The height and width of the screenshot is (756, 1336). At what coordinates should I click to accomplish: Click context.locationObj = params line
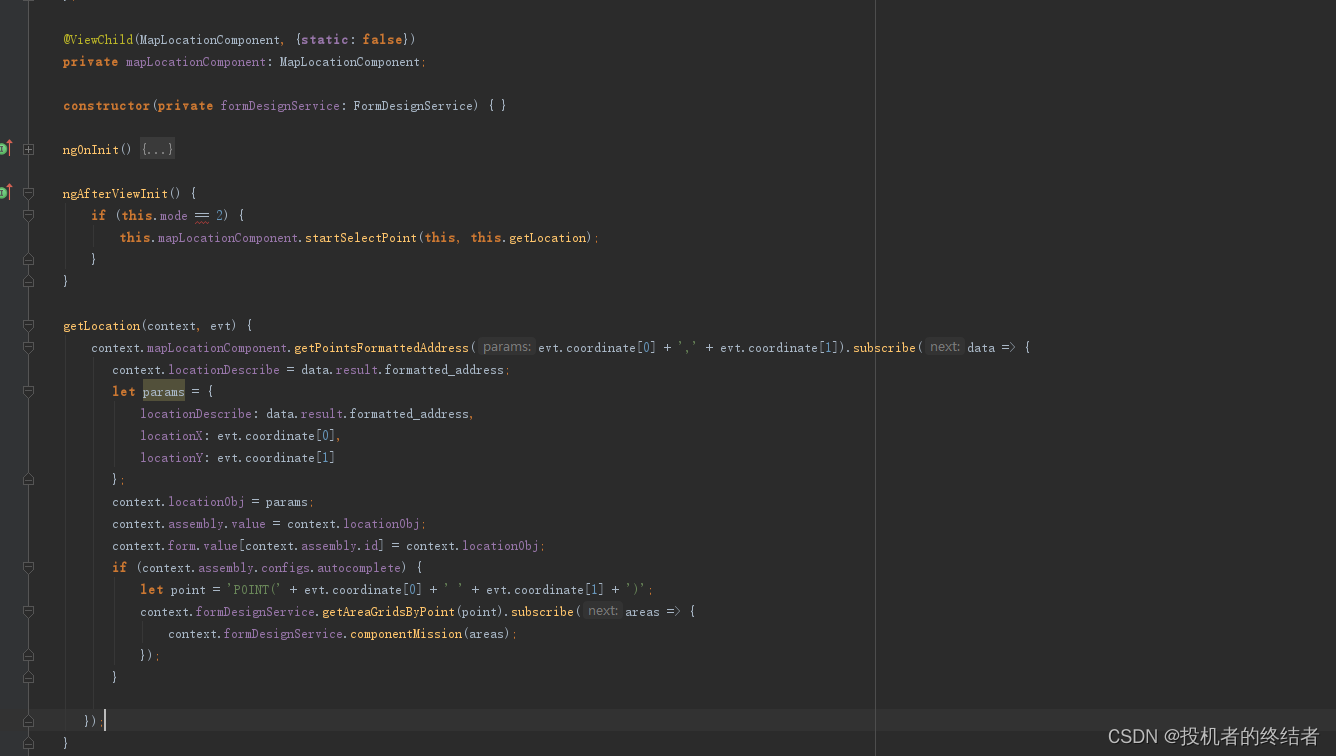pyautogui.click(x=213, y=501)
